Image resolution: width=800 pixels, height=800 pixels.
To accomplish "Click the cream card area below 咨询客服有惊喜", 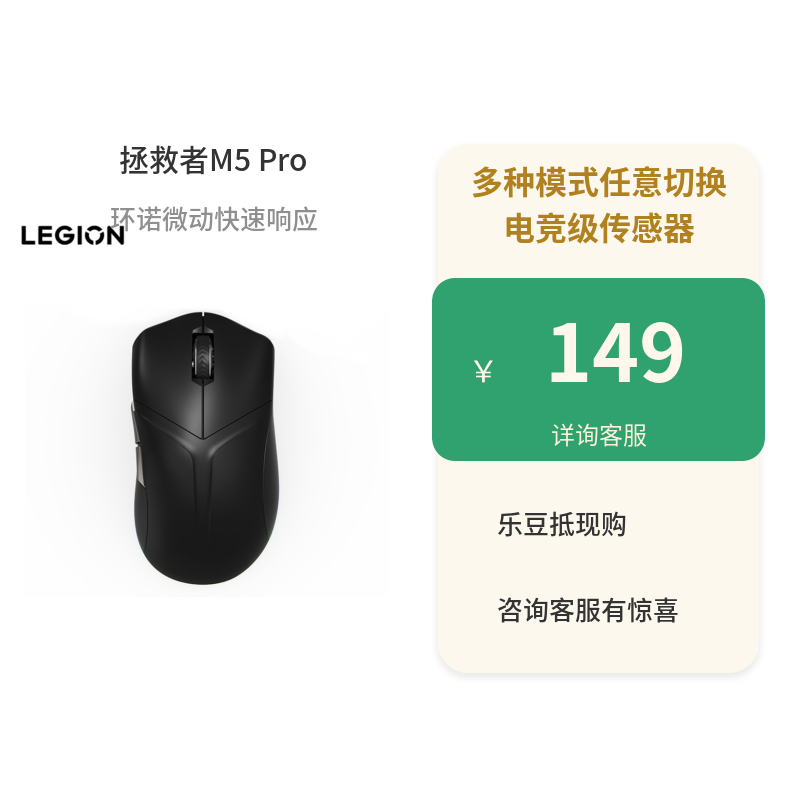I will [x=598, y=649].
